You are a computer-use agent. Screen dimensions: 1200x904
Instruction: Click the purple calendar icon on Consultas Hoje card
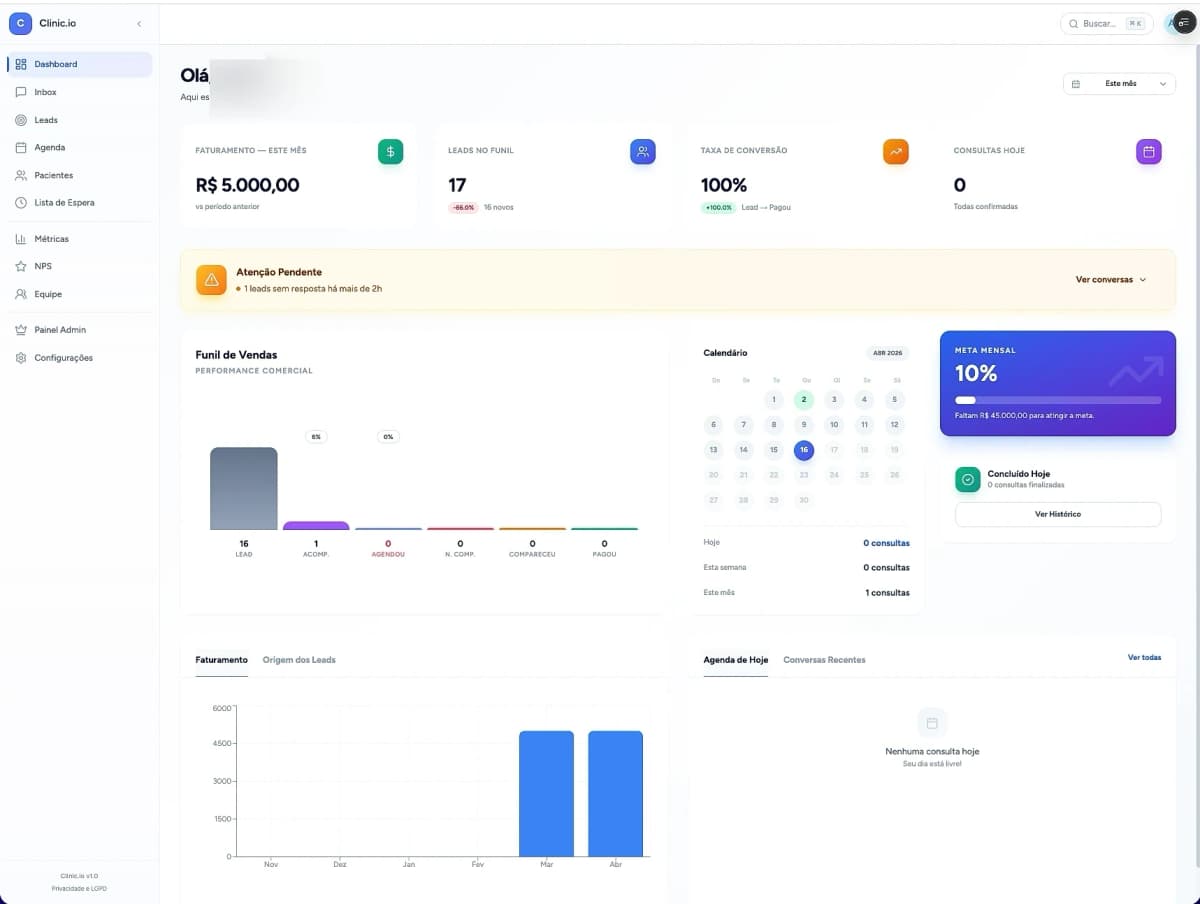[x=1148, y=151]
